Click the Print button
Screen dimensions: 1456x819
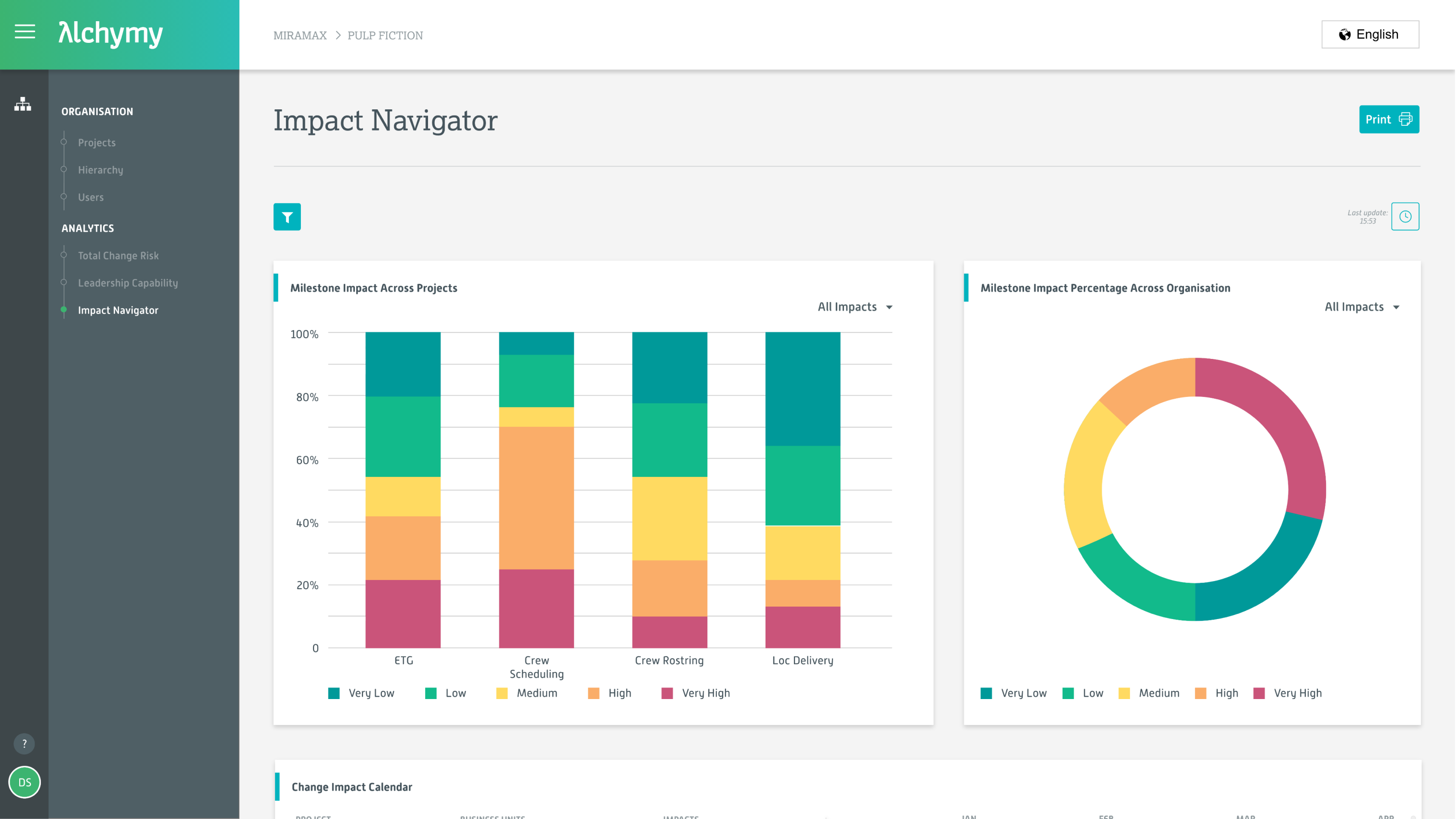coord(1389,119)
